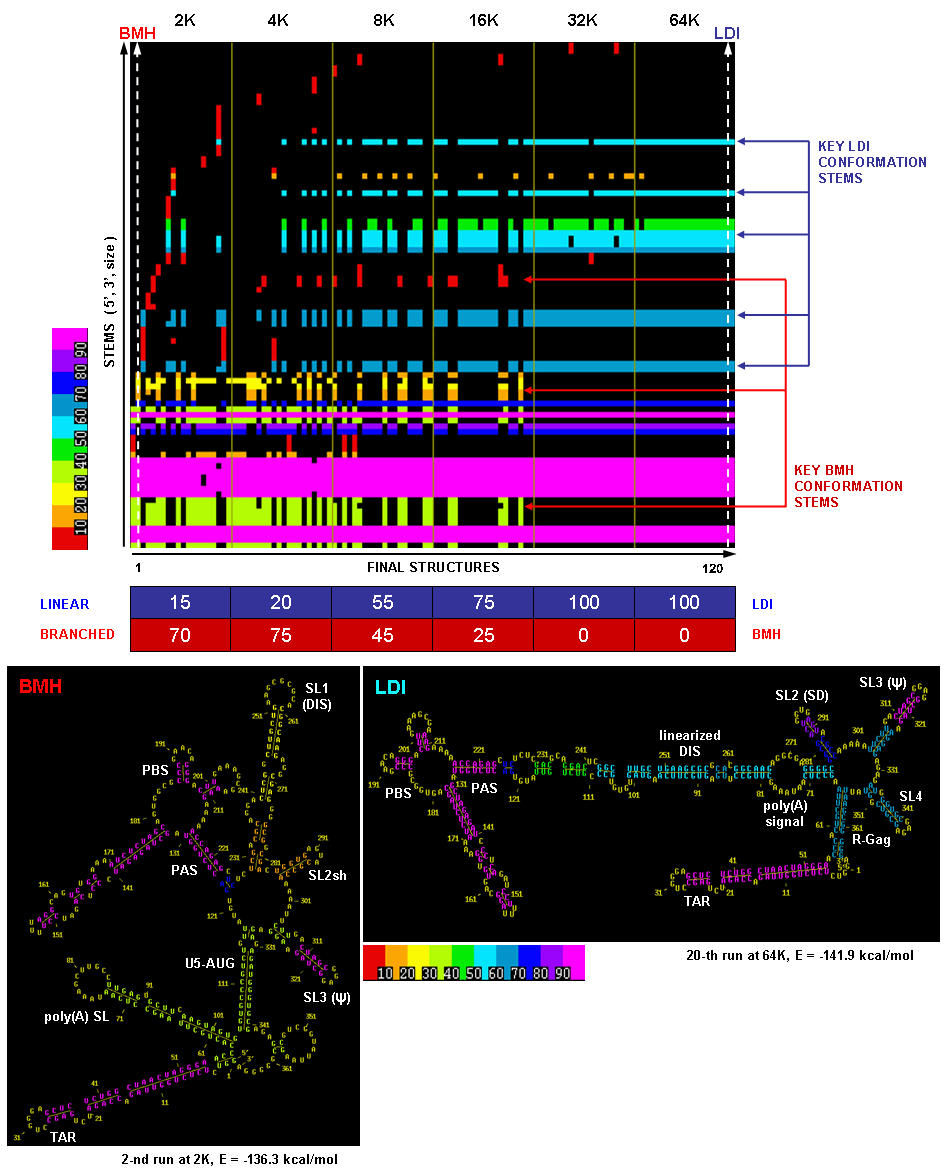The image size is (946, 1170).
Task: Click the SL1 (DIS) label in BMH panel
Action: tap(316, 696)
